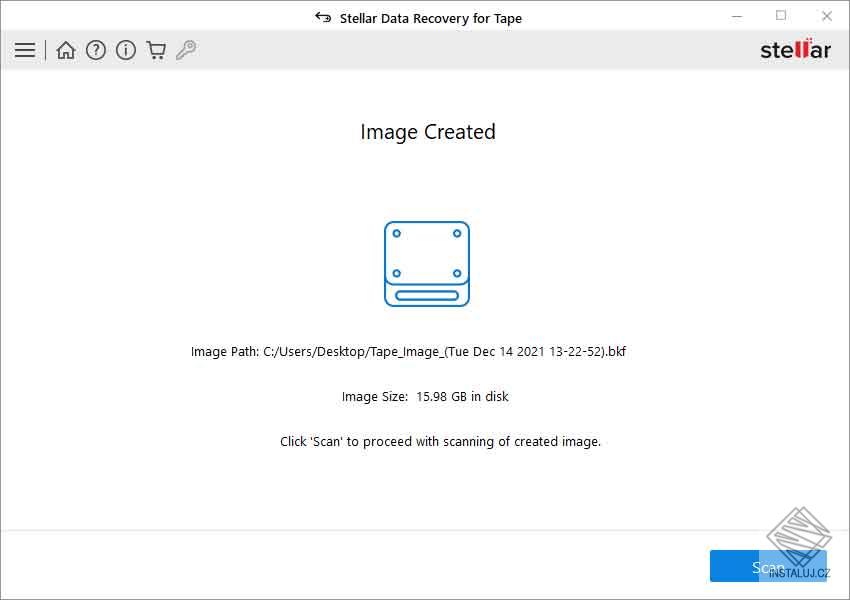Image resolution: width=850 pixels, height=600 pixels.
Task: Go to the Home screen icon
Action: click(x=66, y=50)
